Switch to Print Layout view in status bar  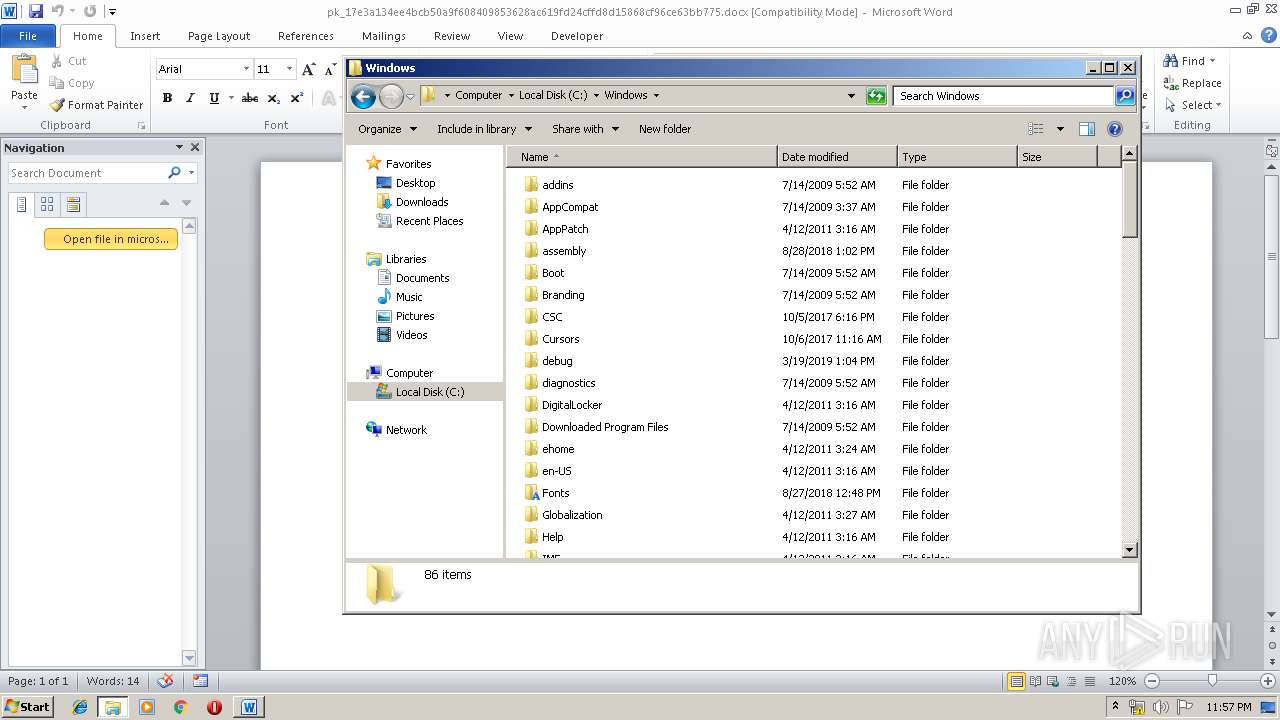1017,681
